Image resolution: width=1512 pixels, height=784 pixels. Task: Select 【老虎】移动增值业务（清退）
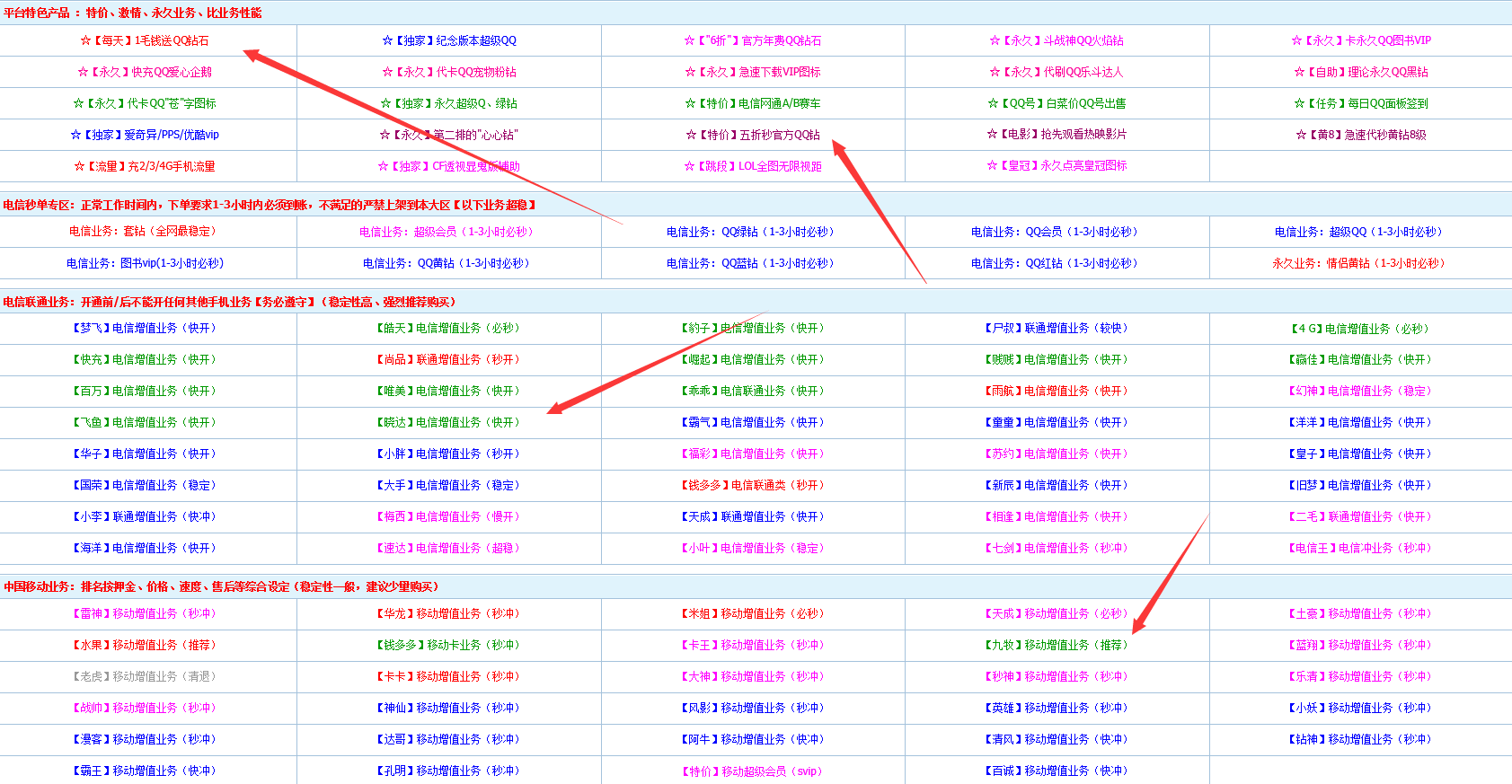coord(145,676)
